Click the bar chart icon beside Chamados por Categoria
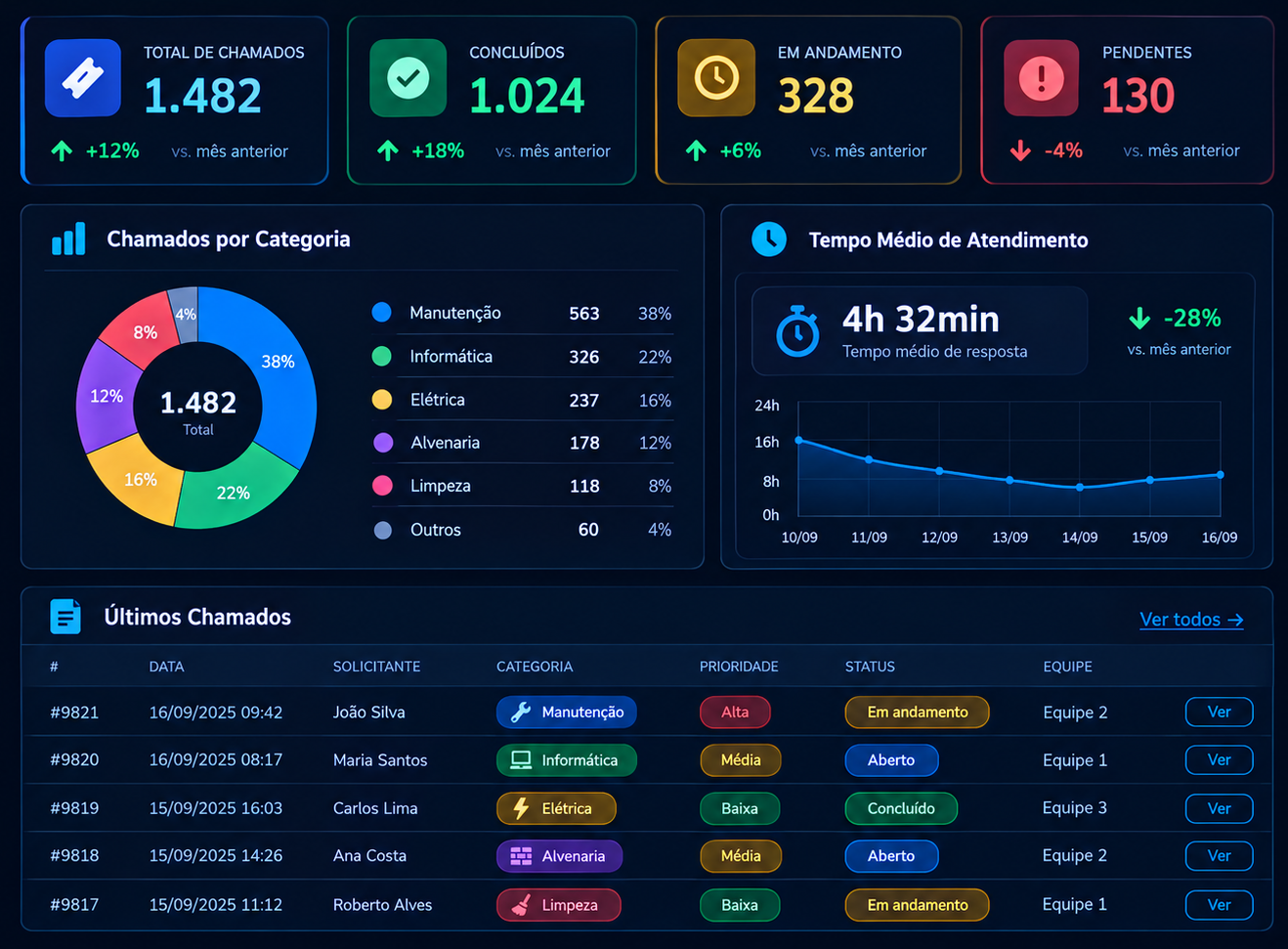The width and height of the screenshot is (1288, 949). (x=68, y=239)
